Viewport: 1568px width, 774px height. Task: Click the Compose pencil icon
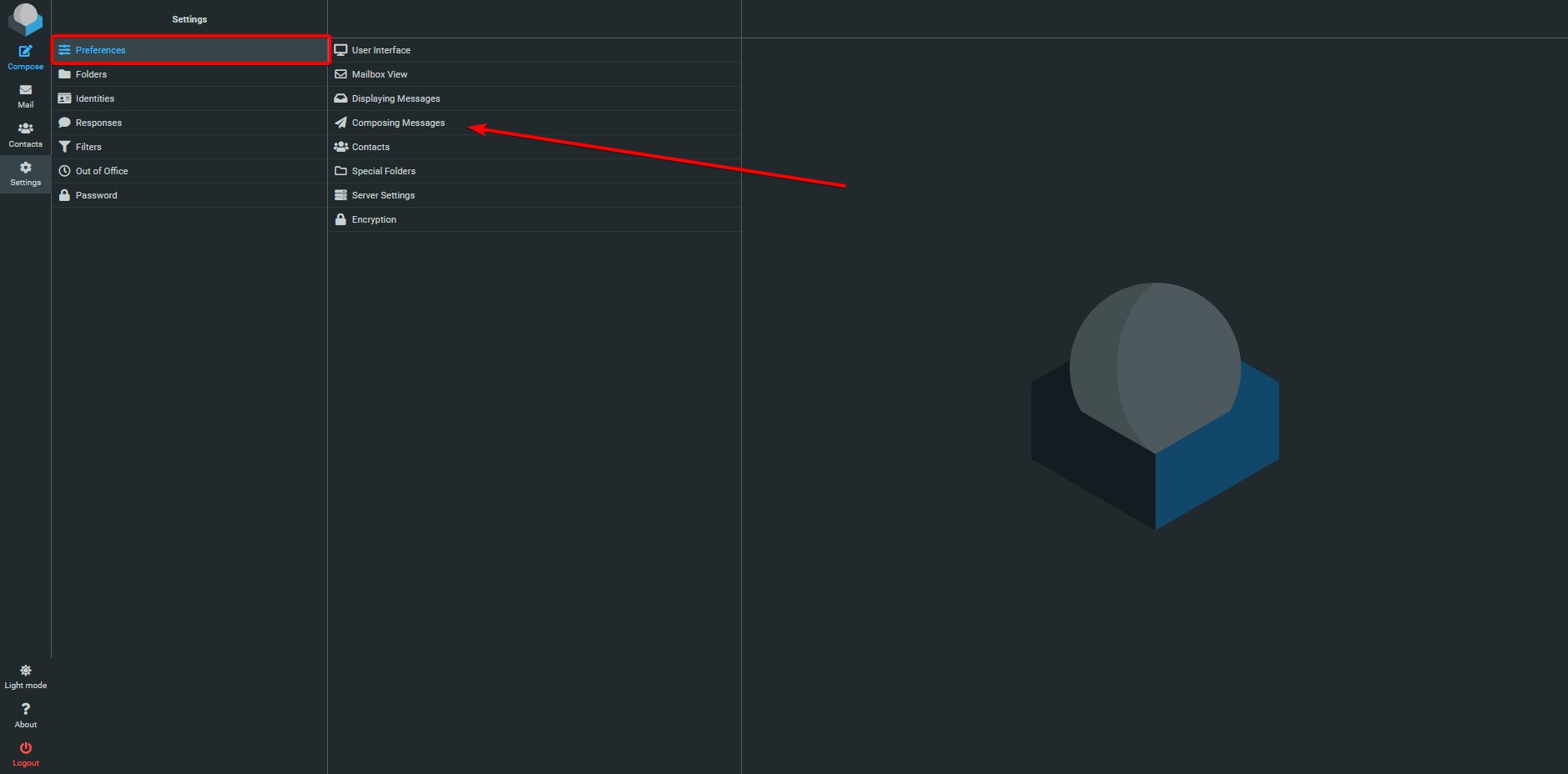click(x=26, y=52)
